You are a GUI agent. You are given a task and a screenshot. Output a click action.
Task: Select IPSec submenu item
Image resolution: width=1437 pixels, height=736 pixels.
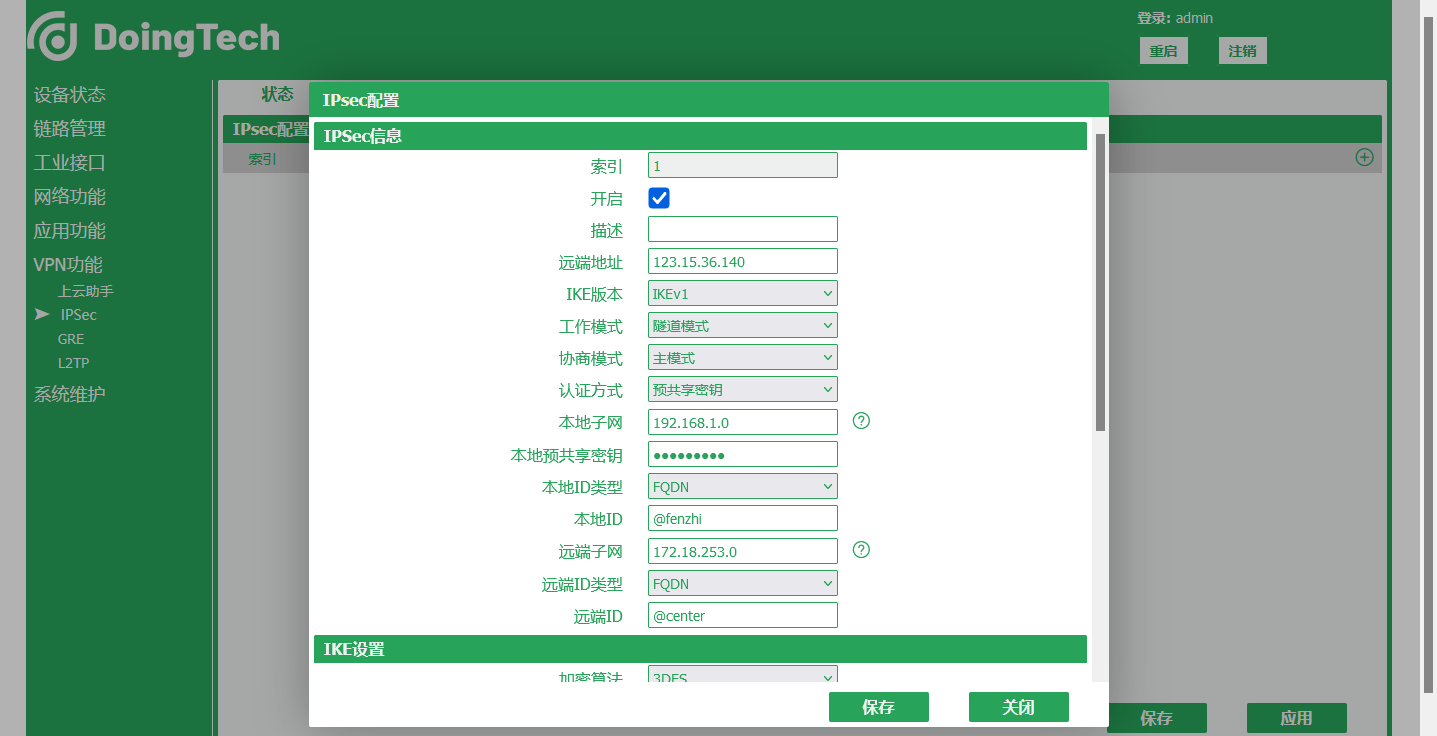pos(78,315)
